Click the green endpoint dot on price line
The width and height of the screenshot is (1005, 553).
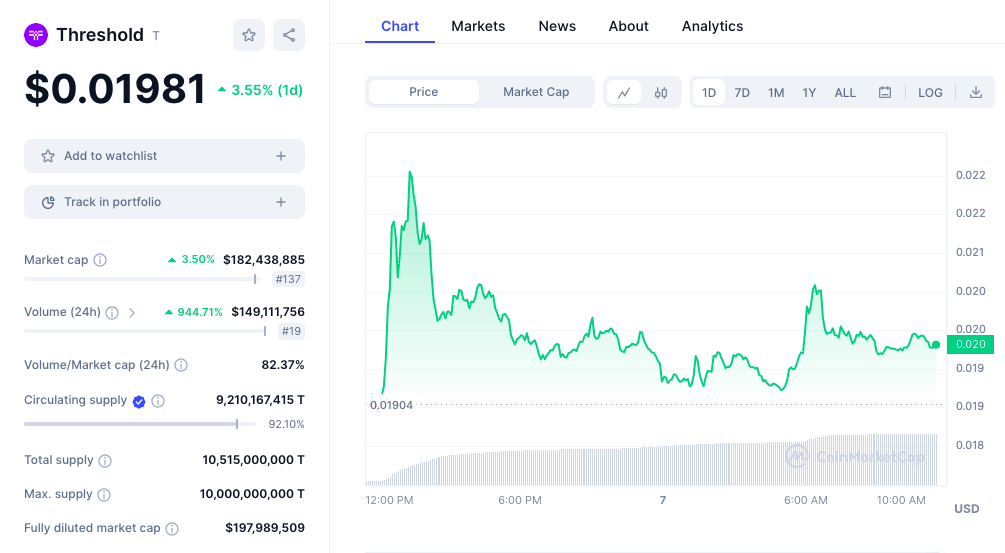click(x=936, y=345)
